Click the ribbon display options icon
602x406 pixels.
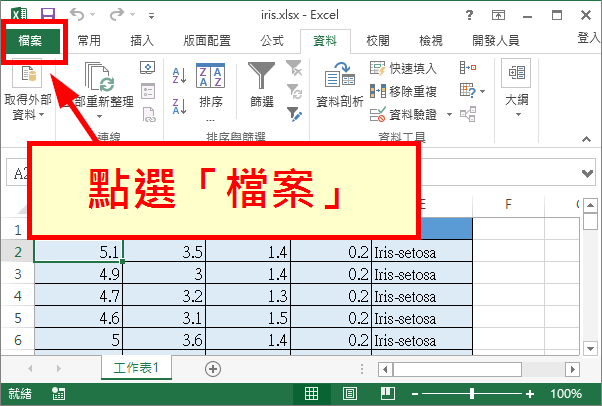pos(498,15)
